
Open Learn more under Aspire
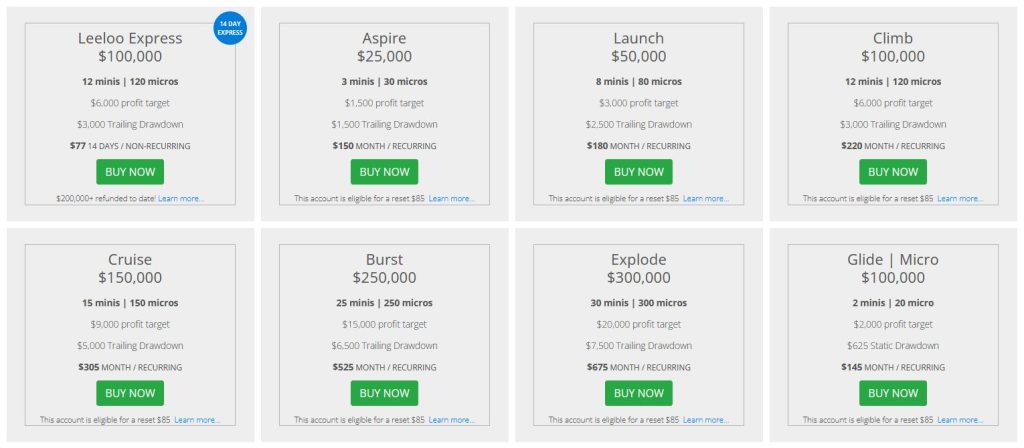452,199
